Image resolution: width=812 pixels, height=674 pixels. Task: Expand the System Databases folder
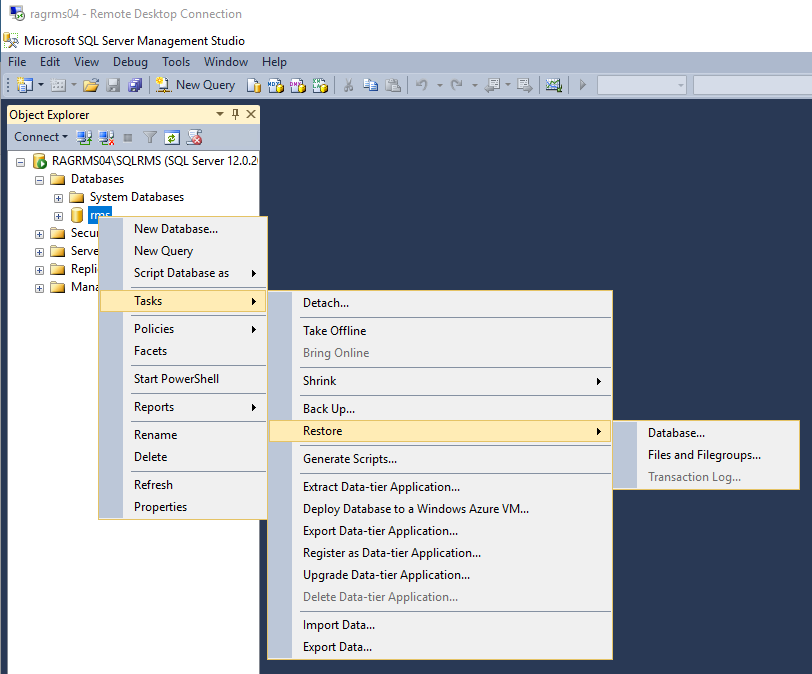tap(59, 198)
